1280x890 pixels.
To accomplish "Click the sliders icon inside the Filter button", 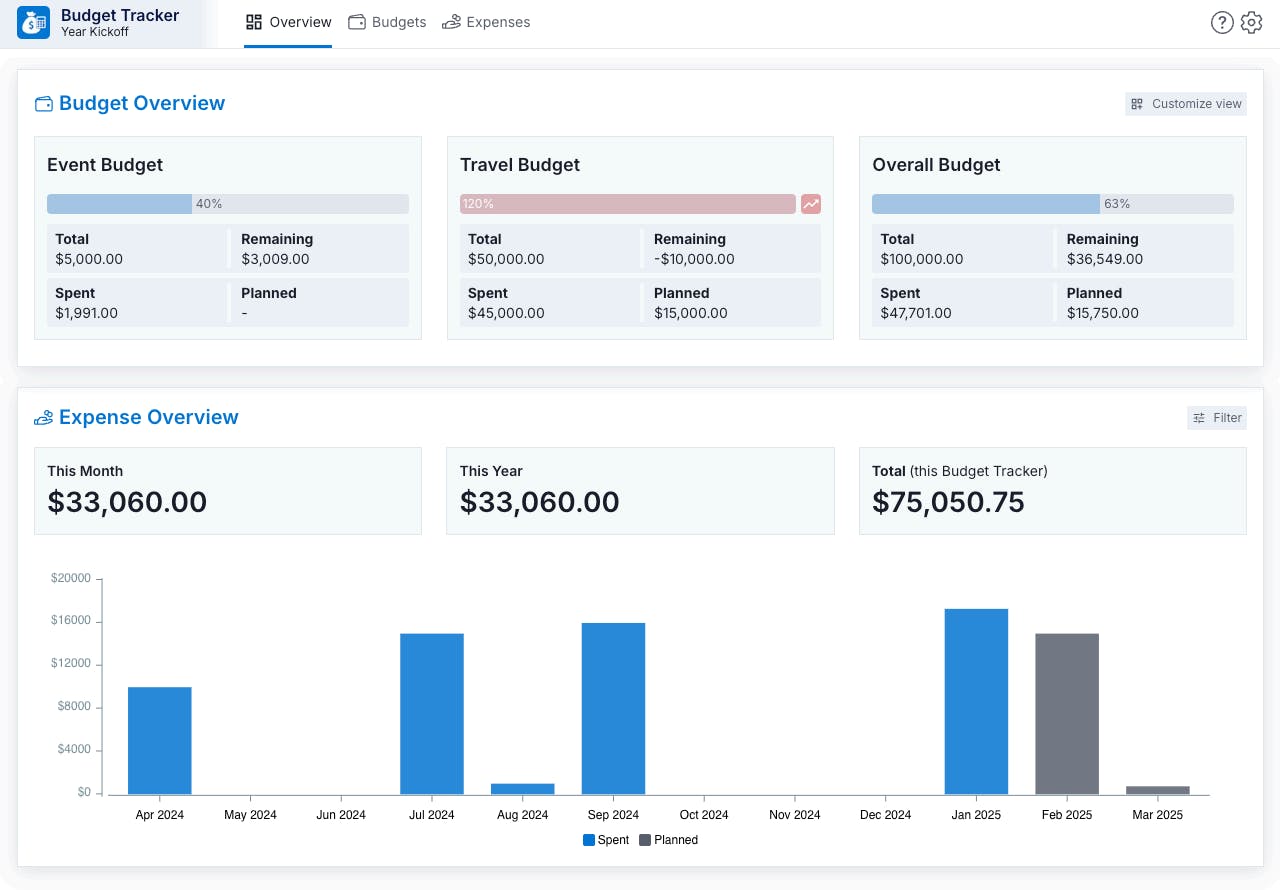I will tap(1199, 417).
